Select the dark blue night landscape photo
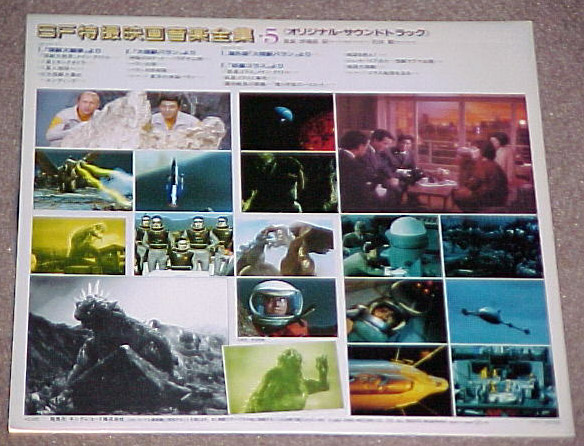This screenshot has height=446, width=584. [492, 247]
